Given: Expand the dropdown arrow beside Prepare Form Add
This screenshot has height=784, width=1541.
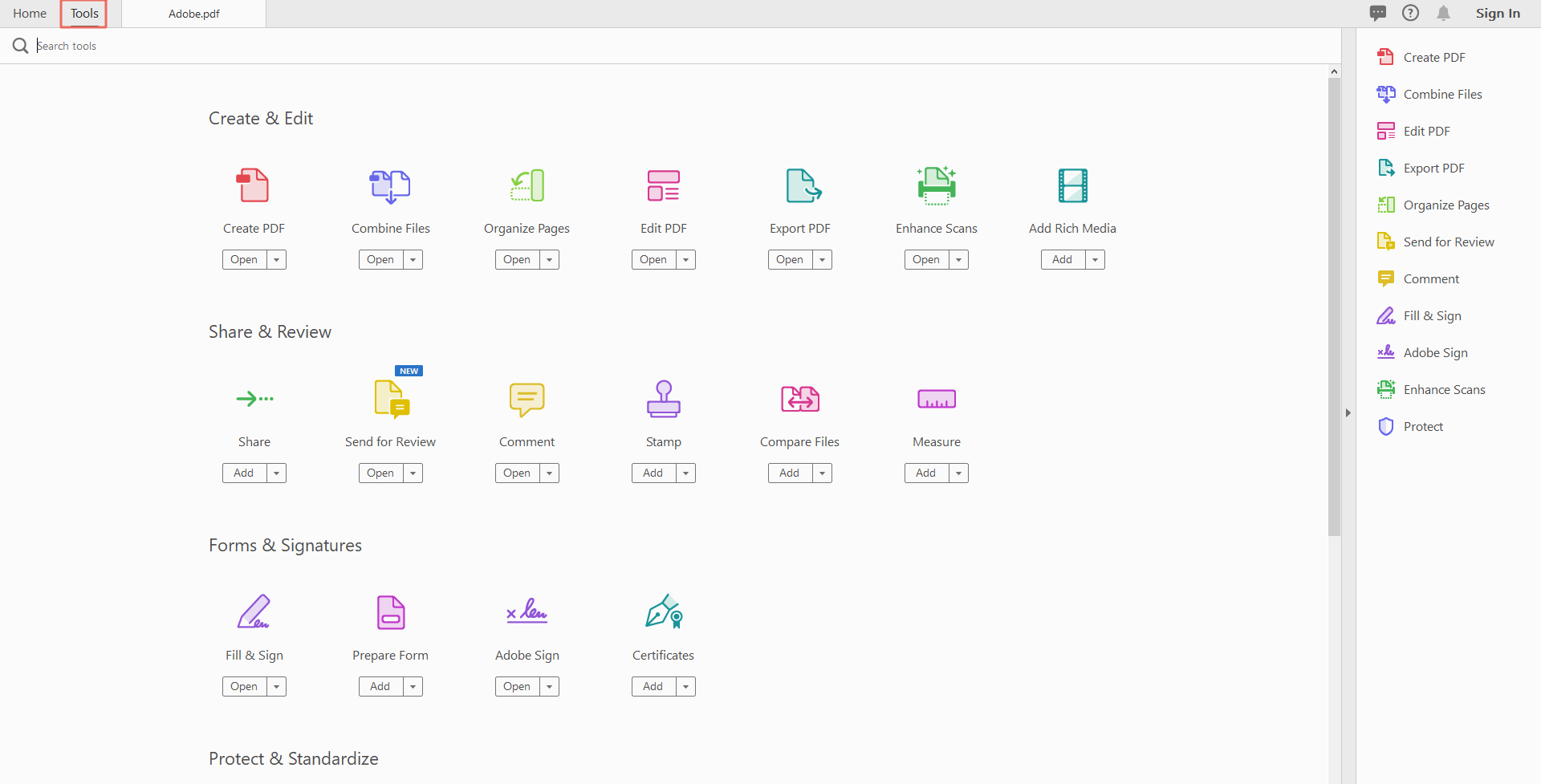Looking at the screenshot, I should pyautogui.click(x=413, y=686).
